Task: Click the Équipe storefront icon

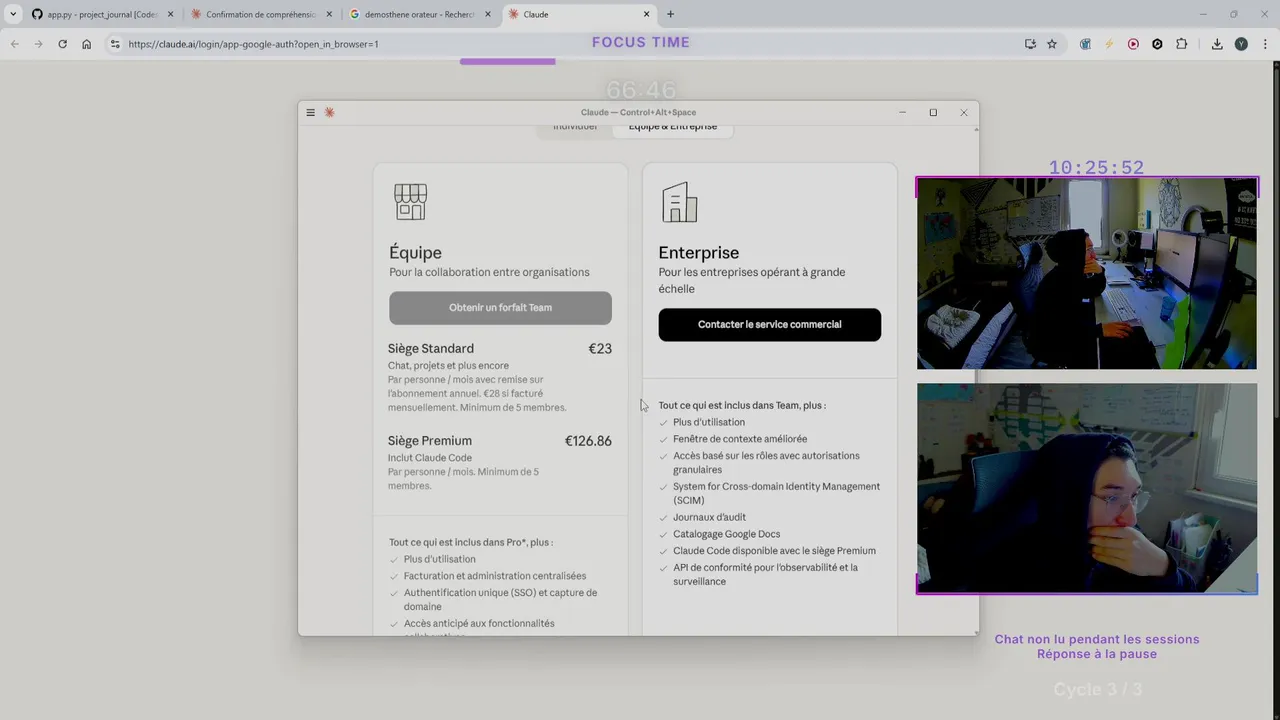Action: pyautogui.click(x=410, y=201)
